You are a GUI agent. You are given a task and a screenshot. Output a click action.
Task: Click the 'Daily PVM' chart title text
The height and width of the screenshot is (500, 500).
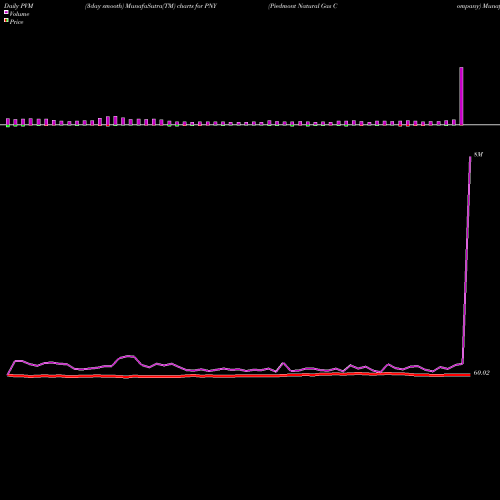[19, 6]
